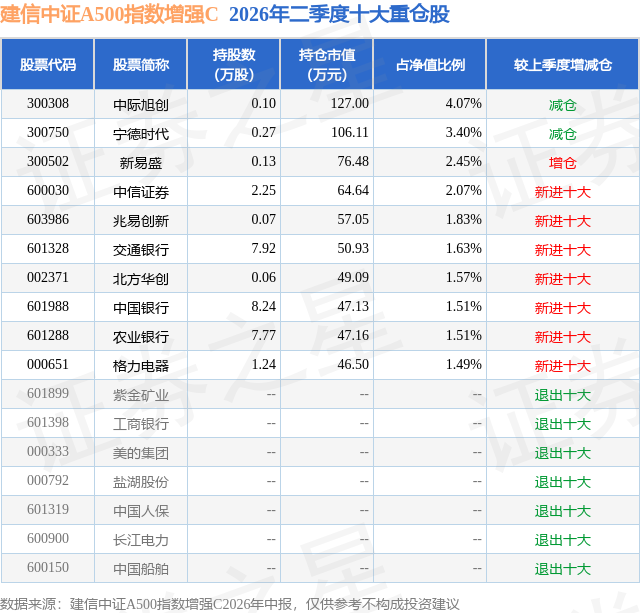Select 北方华创 stock name
The image size is (640, 613).
click(x=141, y=278)
